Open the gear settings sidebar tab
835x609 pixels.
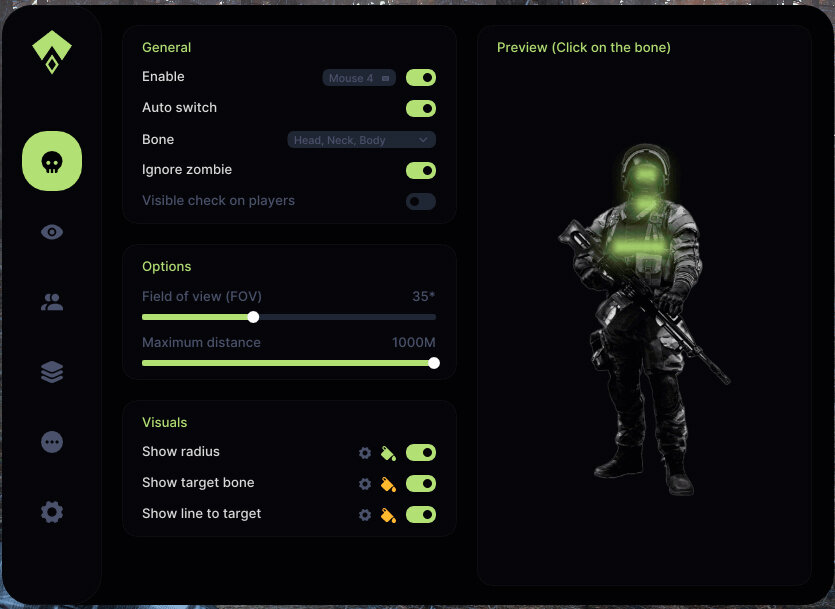point(52,512)
